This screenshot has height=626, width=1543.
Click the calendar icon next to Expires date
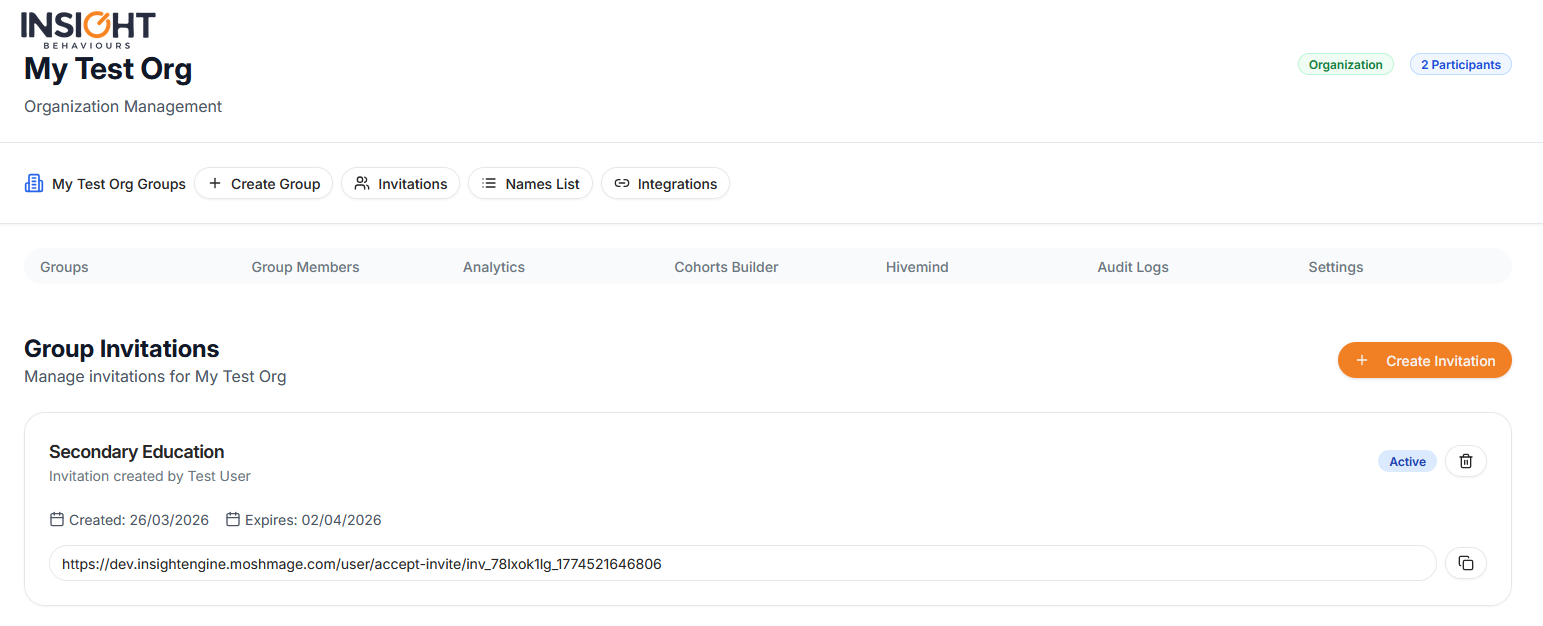coord(233,520)
